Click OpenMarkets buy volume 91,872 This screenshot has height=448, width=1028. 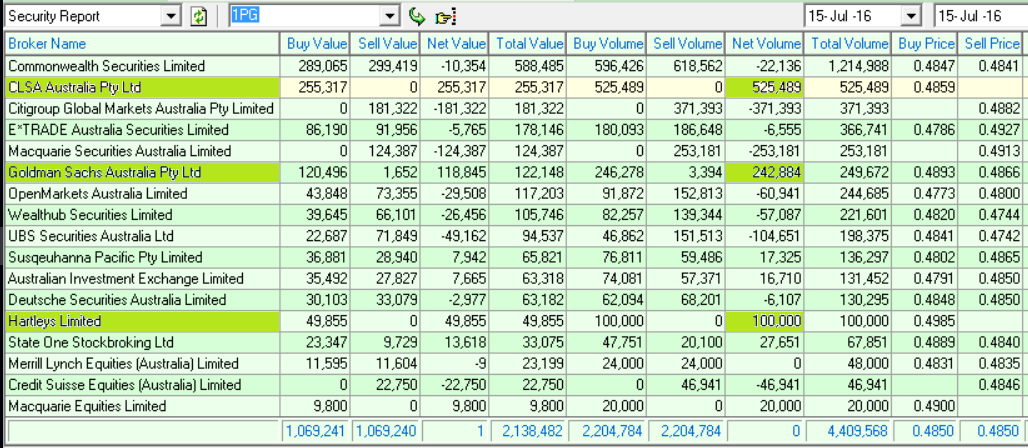pos(607,193)
